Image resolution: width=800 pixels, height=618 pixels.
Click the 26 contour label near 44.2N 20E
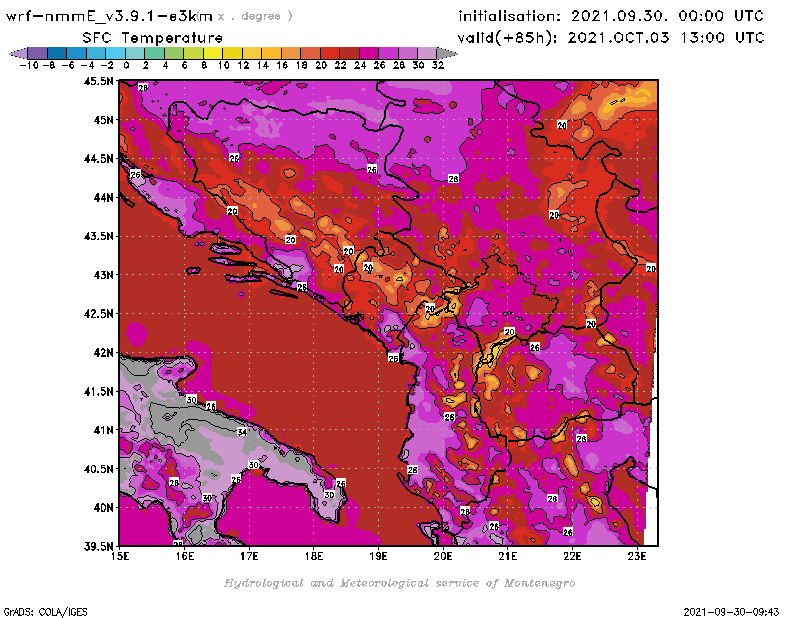click(x=453, y=178)
